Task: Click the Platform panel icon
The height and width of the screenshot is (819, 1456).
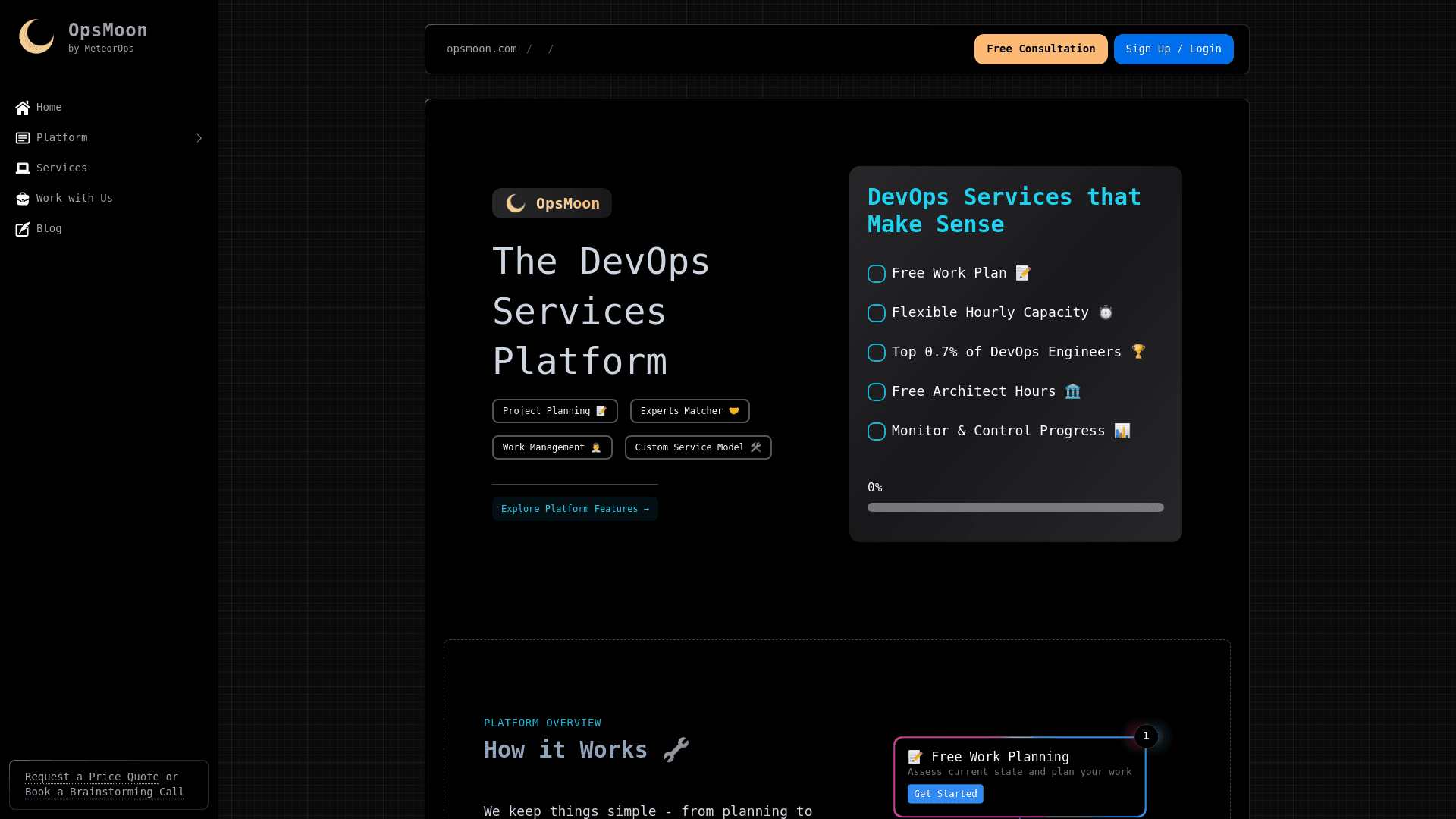Action: (x=23, y=138)
